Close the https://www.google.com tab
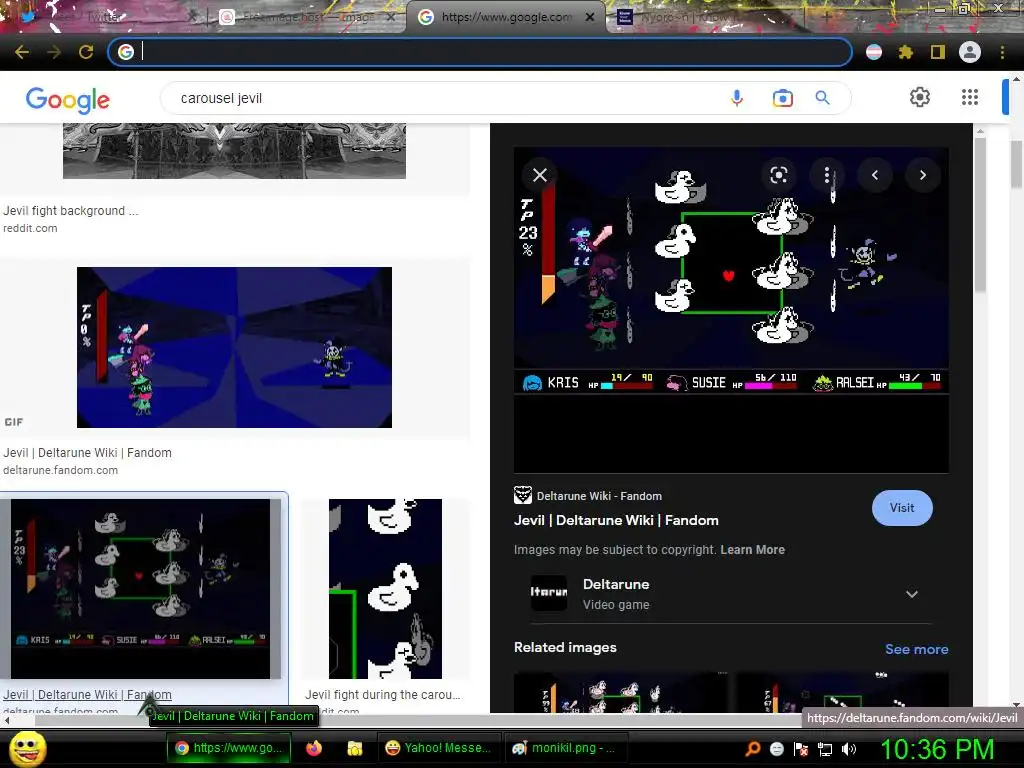 point(590,17)
